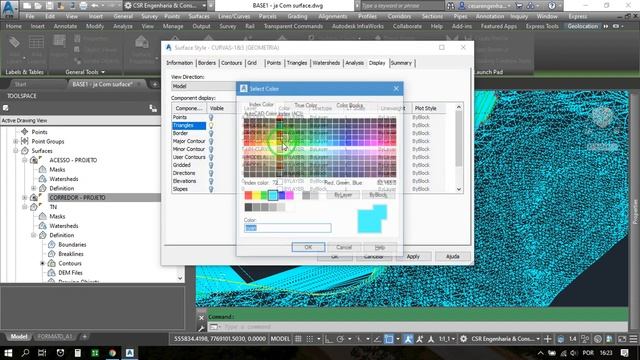Toggle polar tracking icon in status bar
Image resolution: width=640 pixels, height=360 pixels.
click(340, 339)
